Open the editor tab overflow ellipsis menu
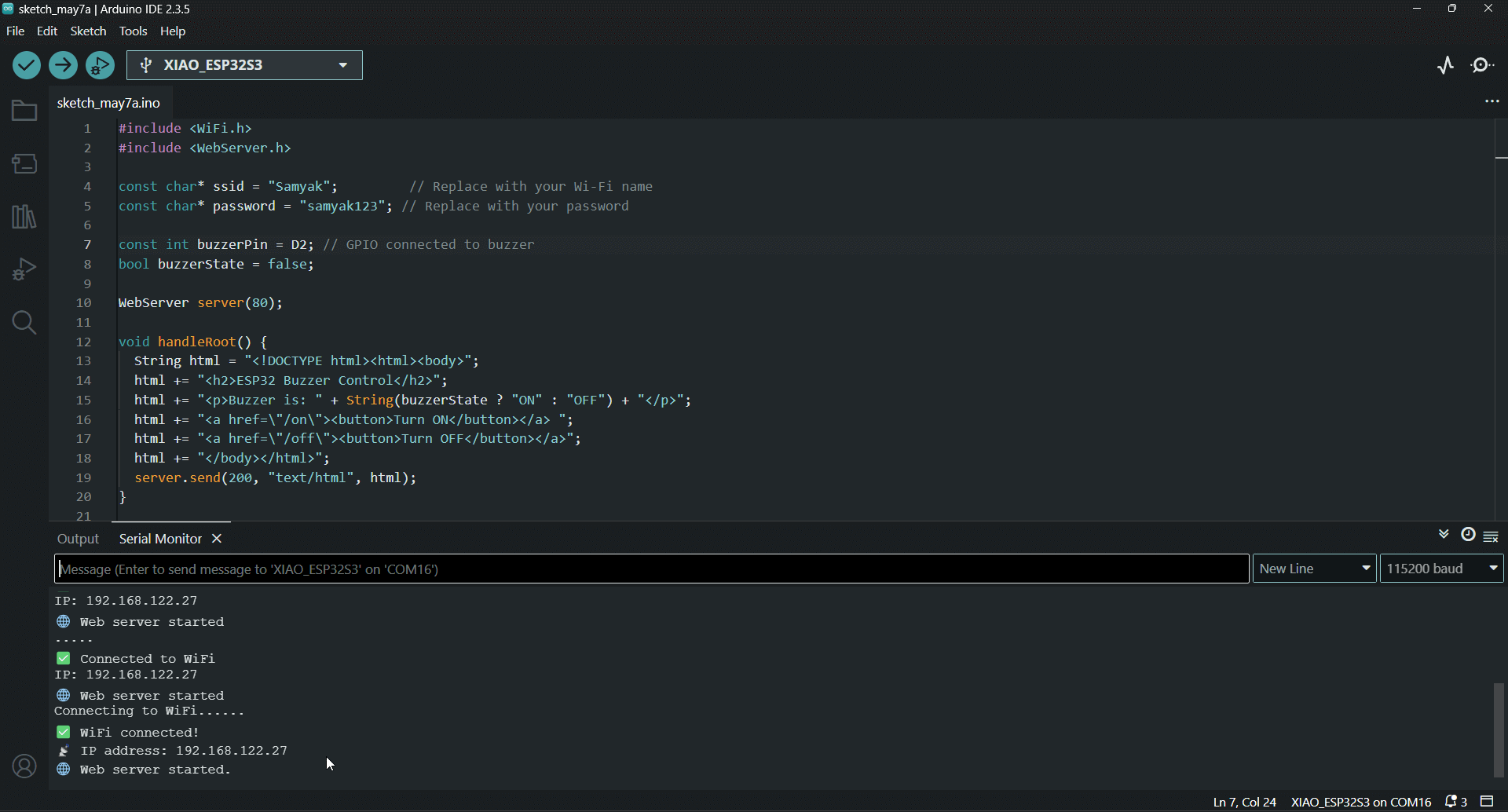Screen dimensions: 1508x812 [x=1492, y=101]
